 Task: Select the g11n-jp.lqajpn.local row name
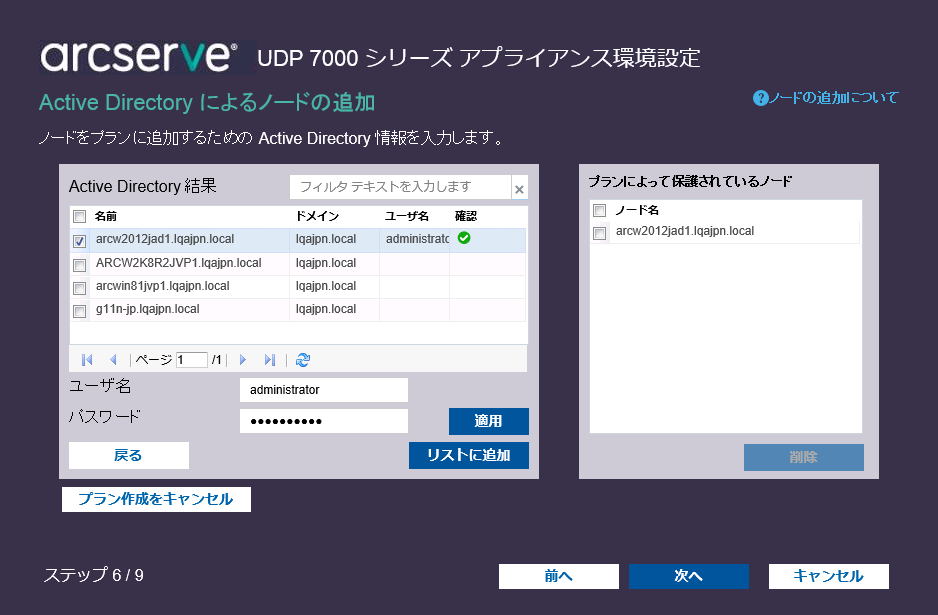(148, 309)
